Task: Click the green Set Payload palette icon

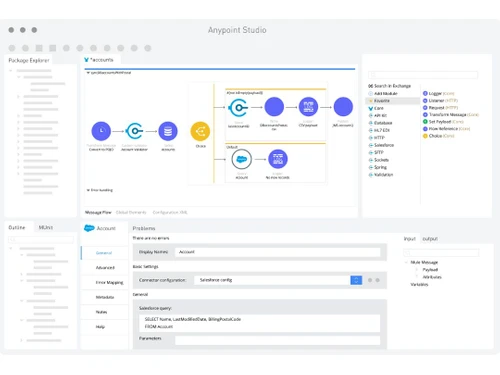Action: [425, 121]
